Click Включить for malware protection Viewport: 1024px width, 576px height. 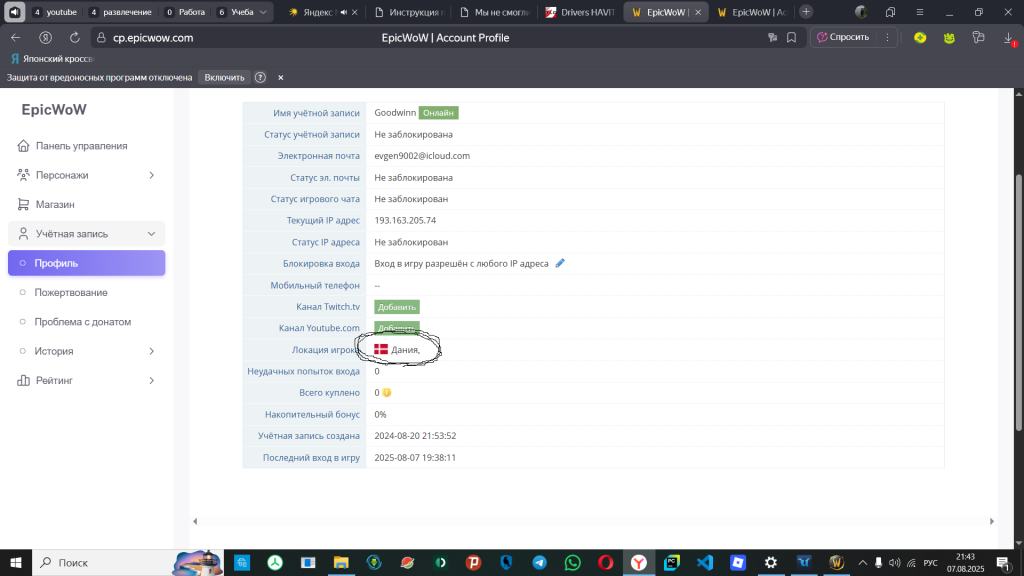click(224, 77)
